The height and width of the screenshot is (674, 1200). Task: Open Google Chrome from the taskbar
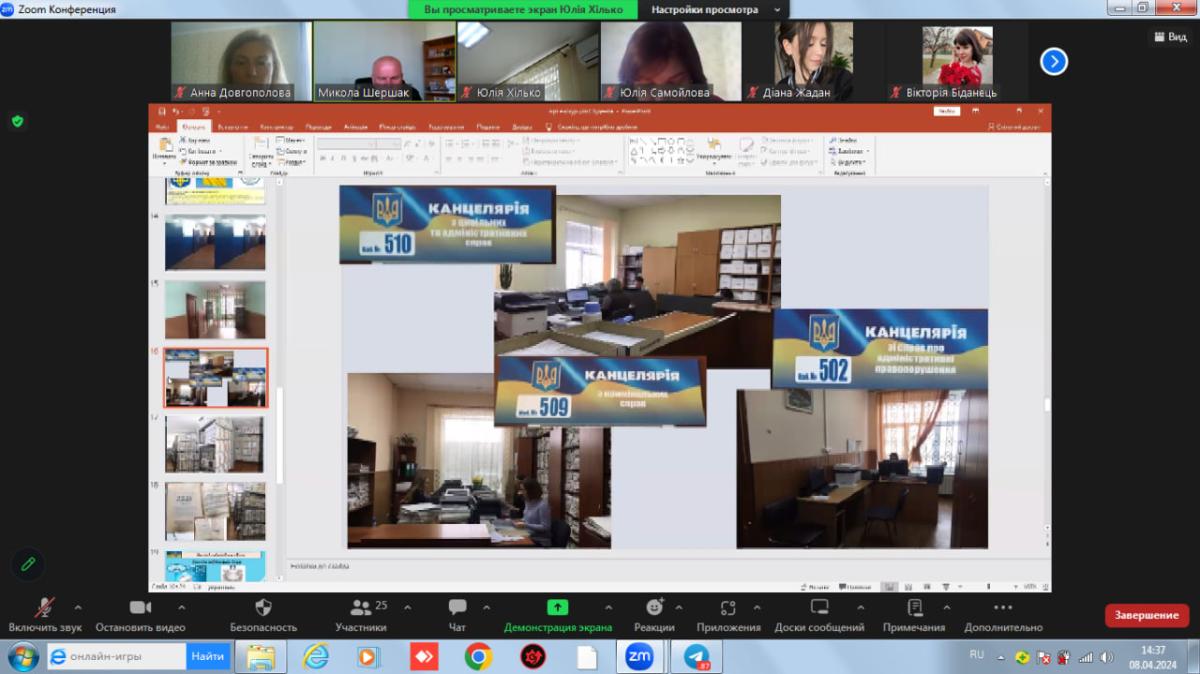pos(478,657)
